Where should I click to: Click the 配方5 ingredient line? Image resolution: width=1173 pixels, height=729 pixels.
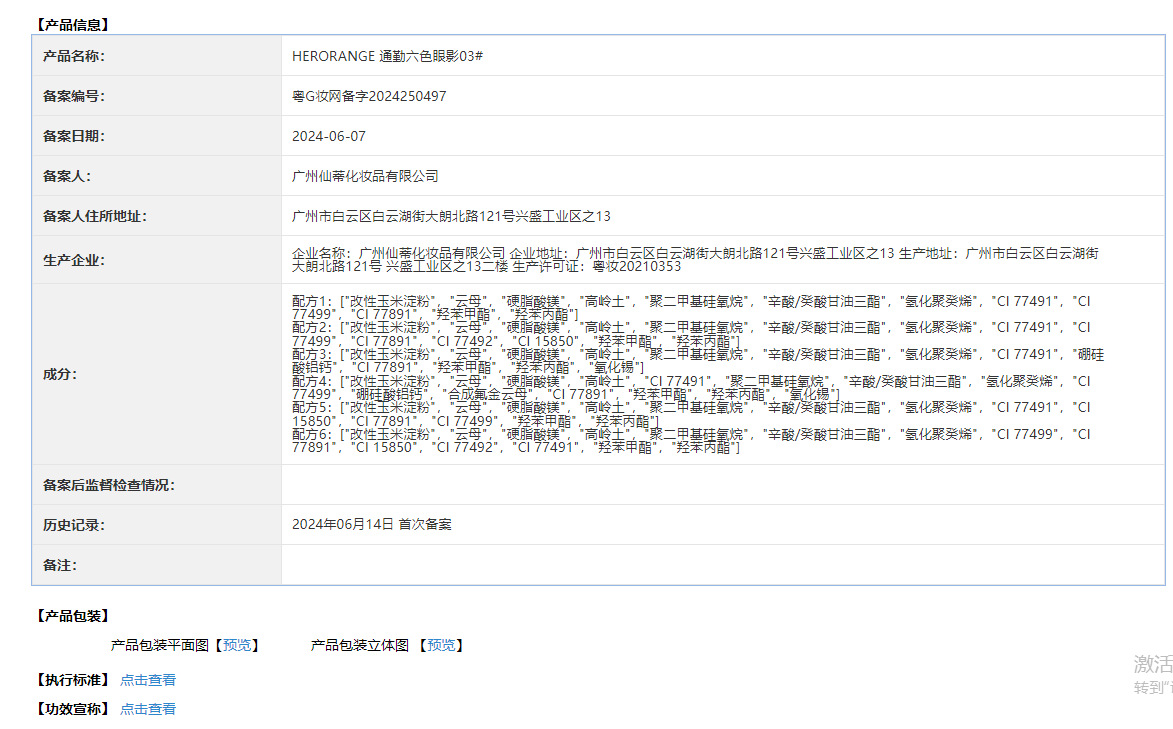[691, 414]
